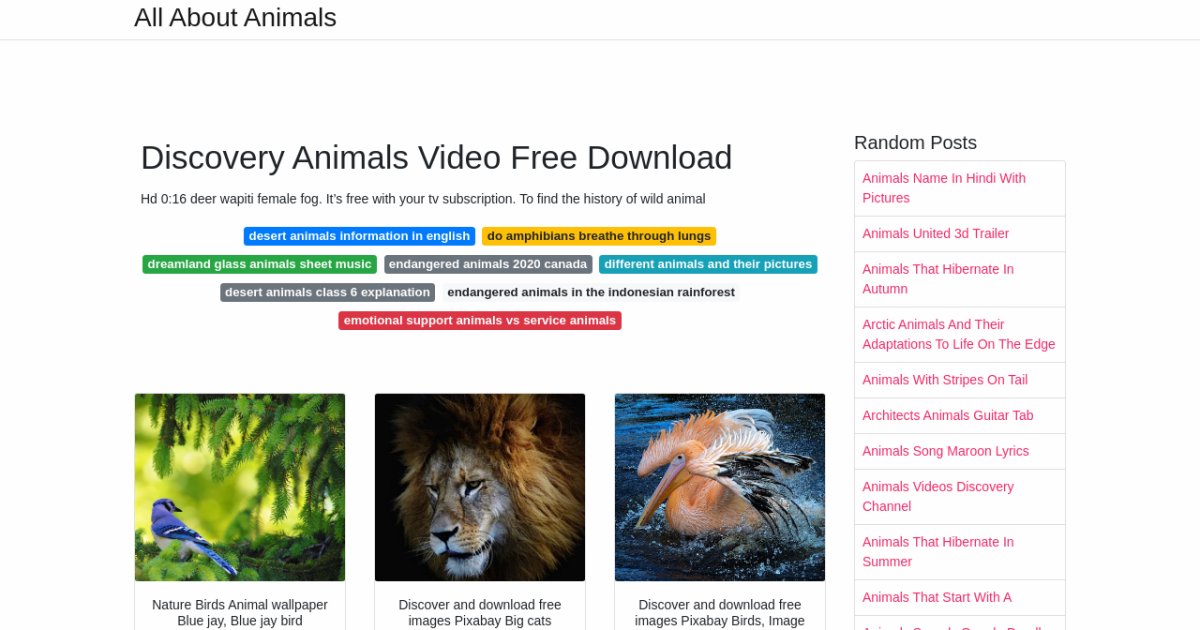Open endangered animals in the indonesian rainforest tag
Image resolution: width=1200 pixels, height=630 pixels.
[x=591, y=292]
